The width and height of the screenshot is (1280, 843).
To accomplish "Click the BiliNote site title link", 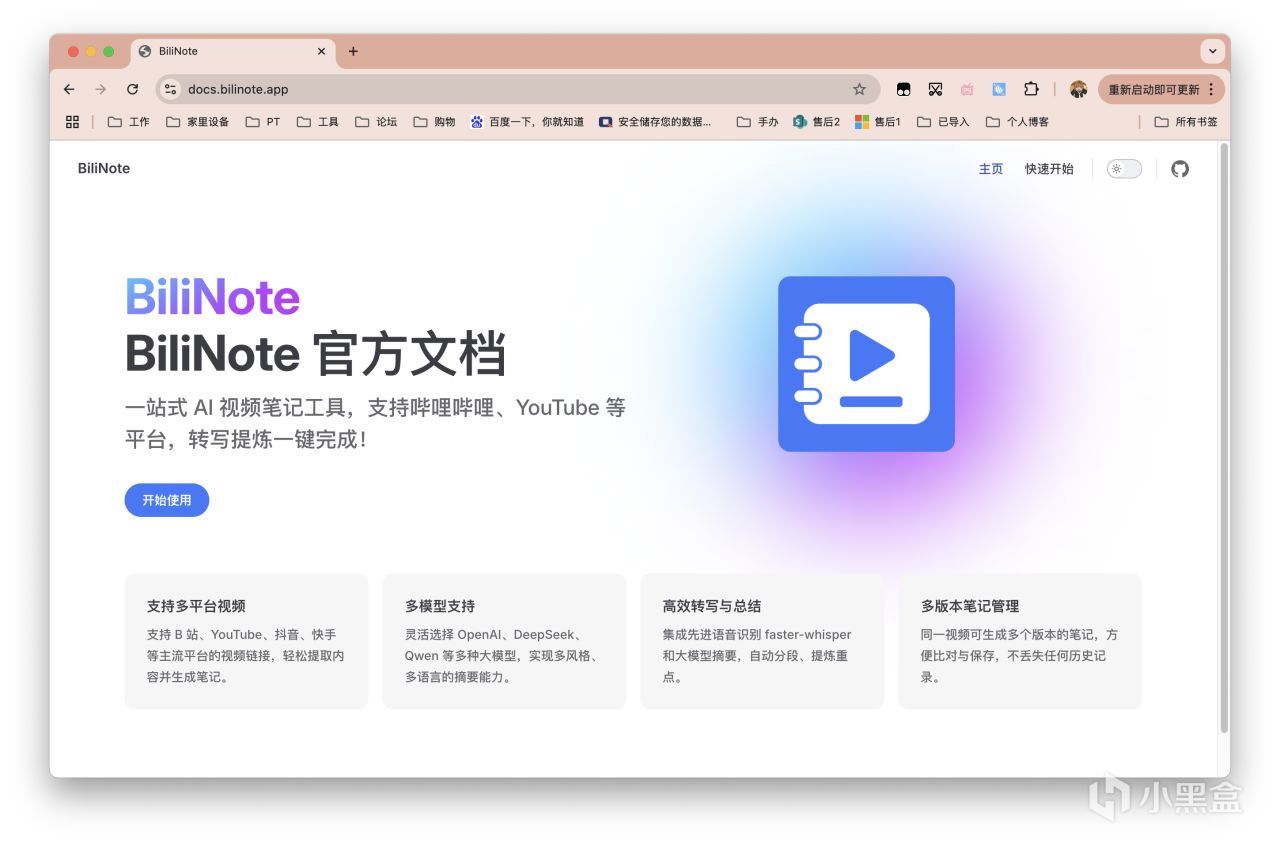I will tap(104, 168).
